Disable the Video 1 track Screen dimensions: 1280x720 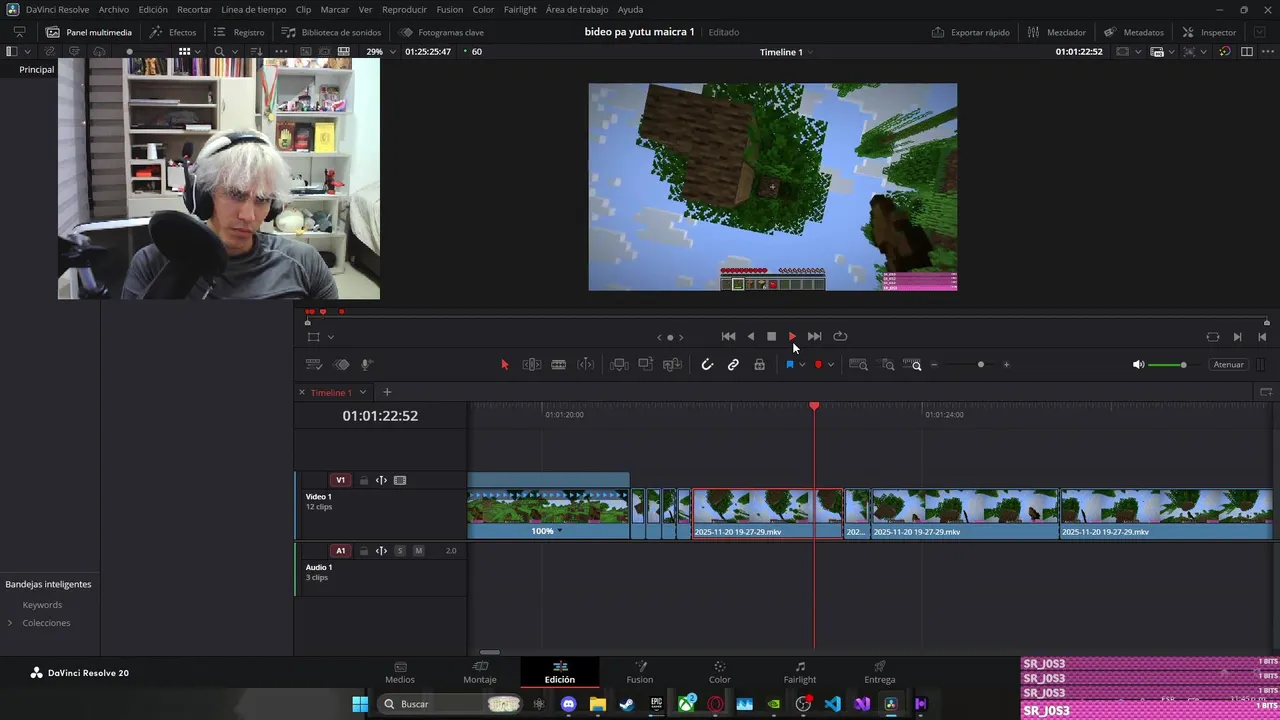(400, 480)
